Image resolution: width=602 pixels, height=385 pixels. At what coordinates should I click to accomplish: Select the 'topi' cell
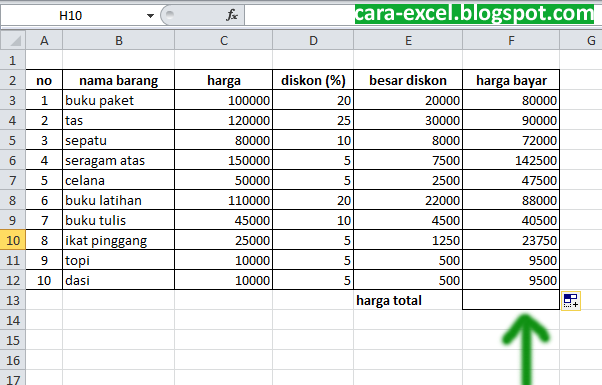click(x=119, y=260)
